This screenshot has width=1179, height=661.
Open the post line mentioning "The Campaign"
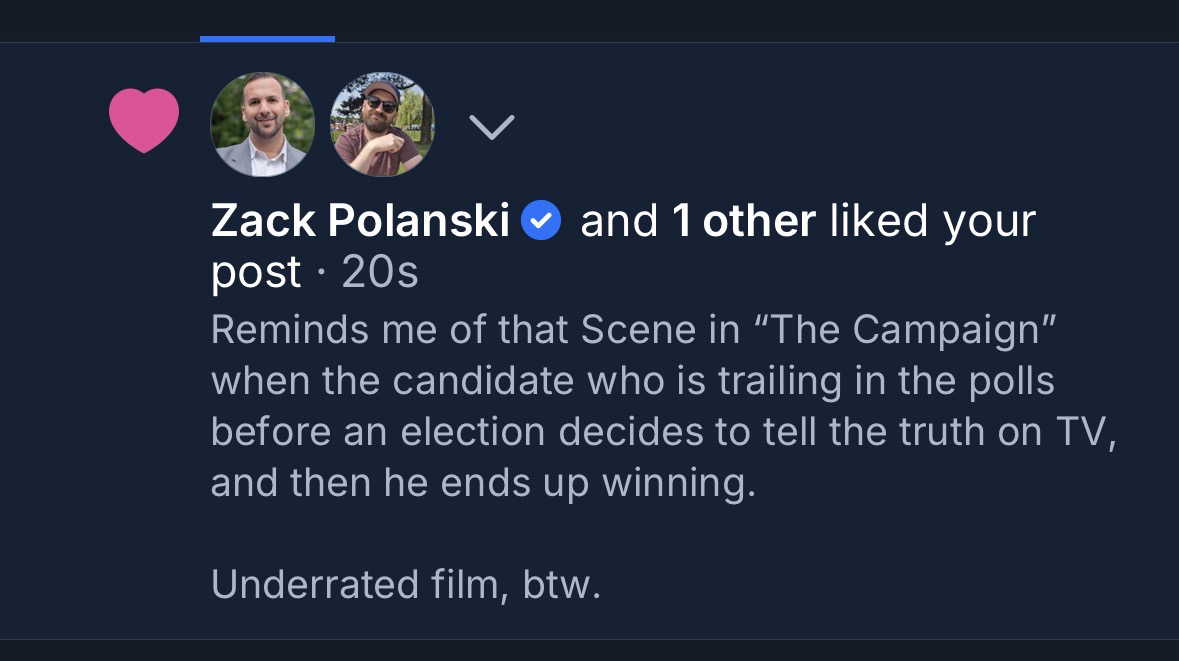point(634,331)
